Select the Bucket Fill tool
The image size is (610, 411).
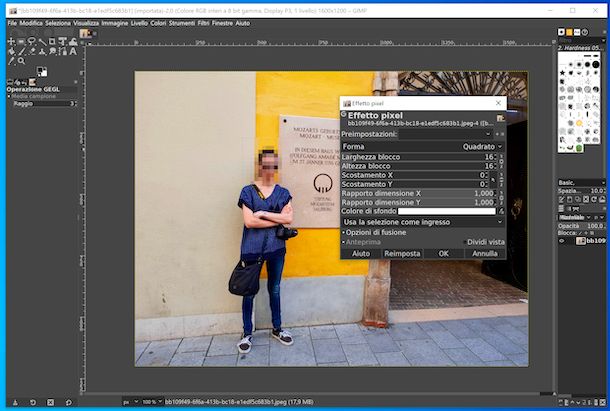[11, 51]
